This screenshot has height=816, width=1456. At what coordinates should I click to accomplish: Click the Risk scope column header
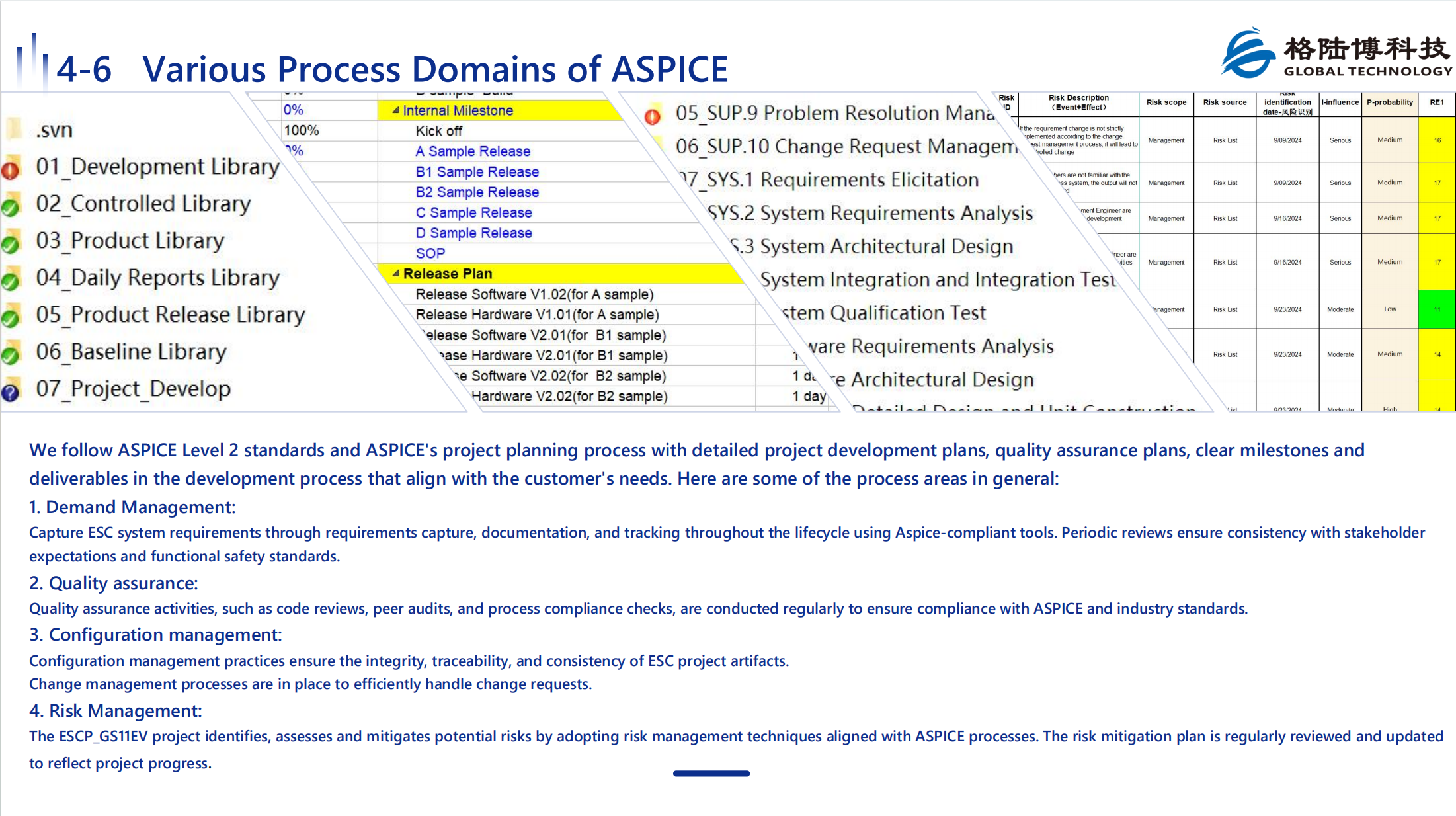[1166, 102]
